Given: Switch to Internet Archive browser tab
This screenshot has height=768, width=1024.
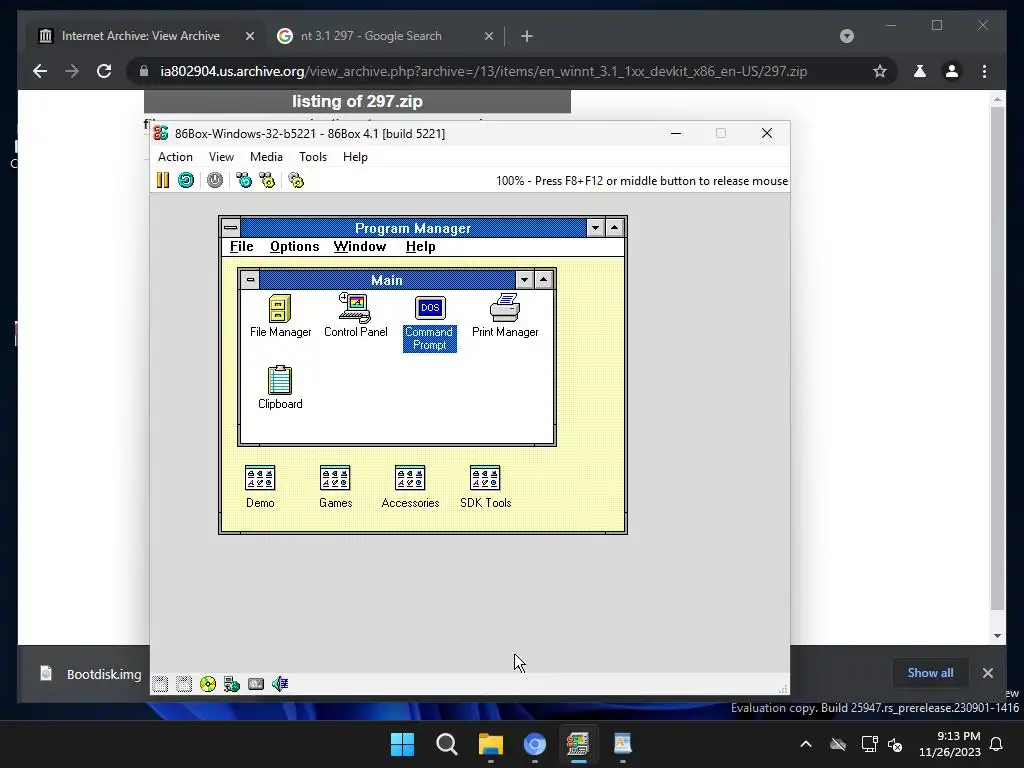Looking at the screenshot, I should click(140, 36).
